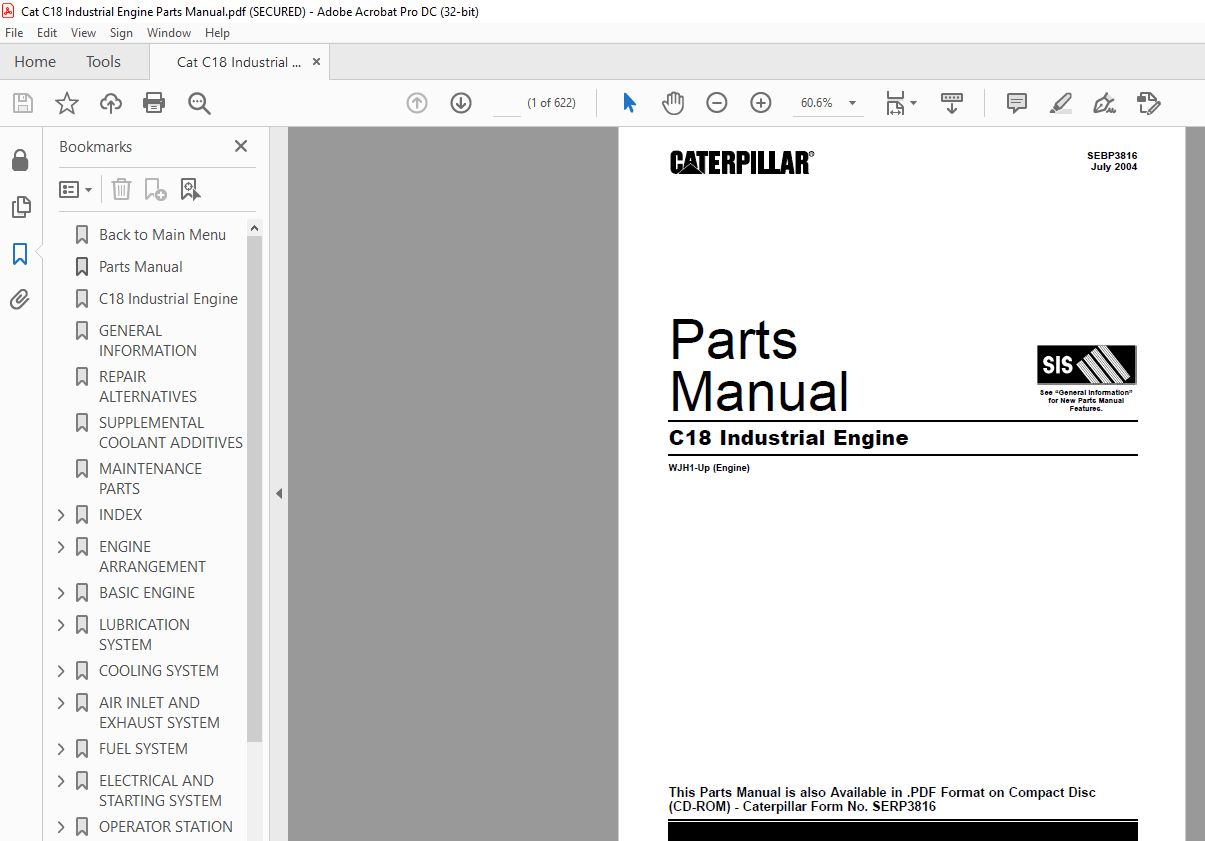
Task: Open the File menu
Action: [x=14, y=33]
